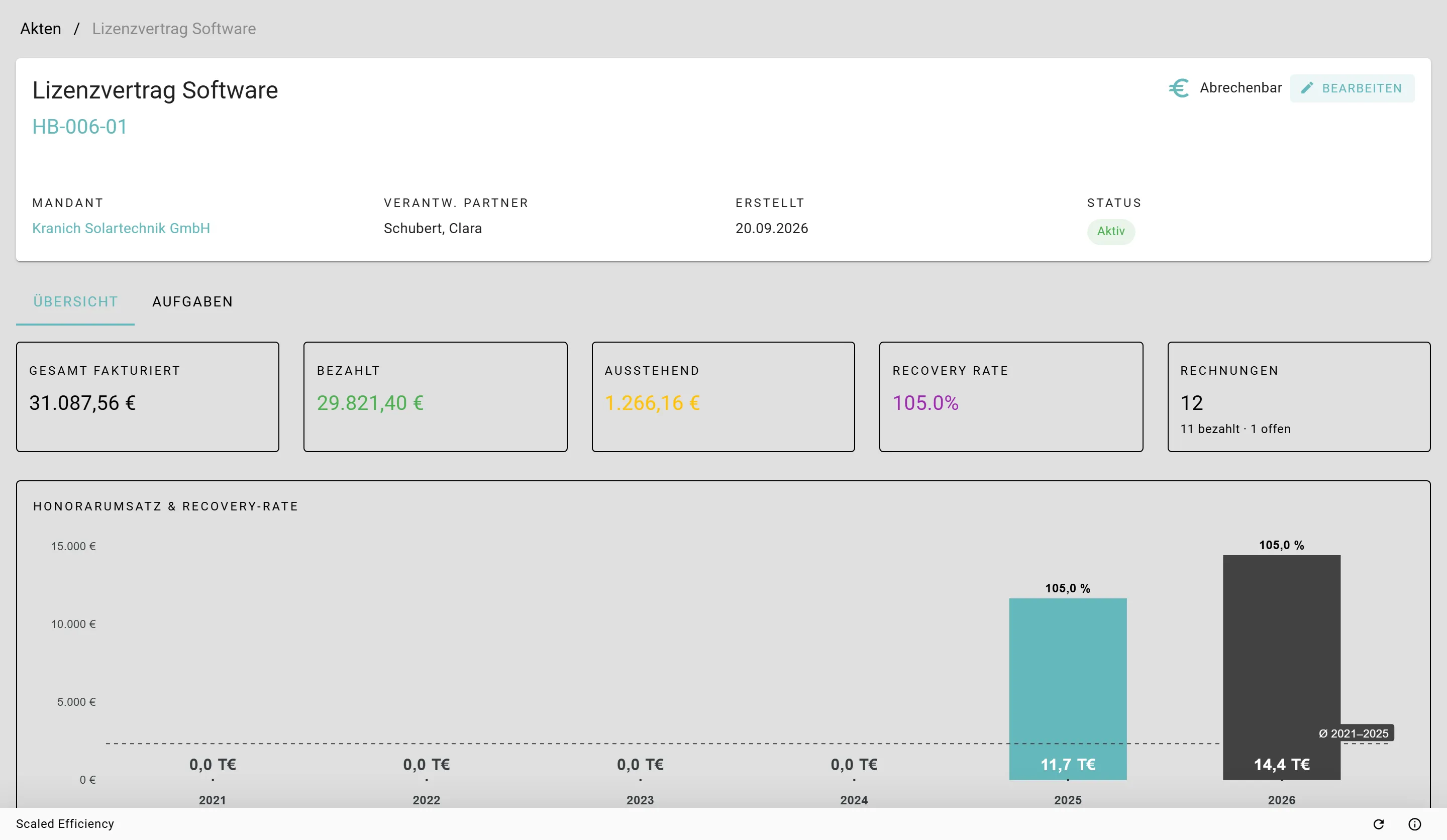Viewport: 1447px width, 840px height.
Task: Click the 2022 axis label
Action: [x=426, y=800]
